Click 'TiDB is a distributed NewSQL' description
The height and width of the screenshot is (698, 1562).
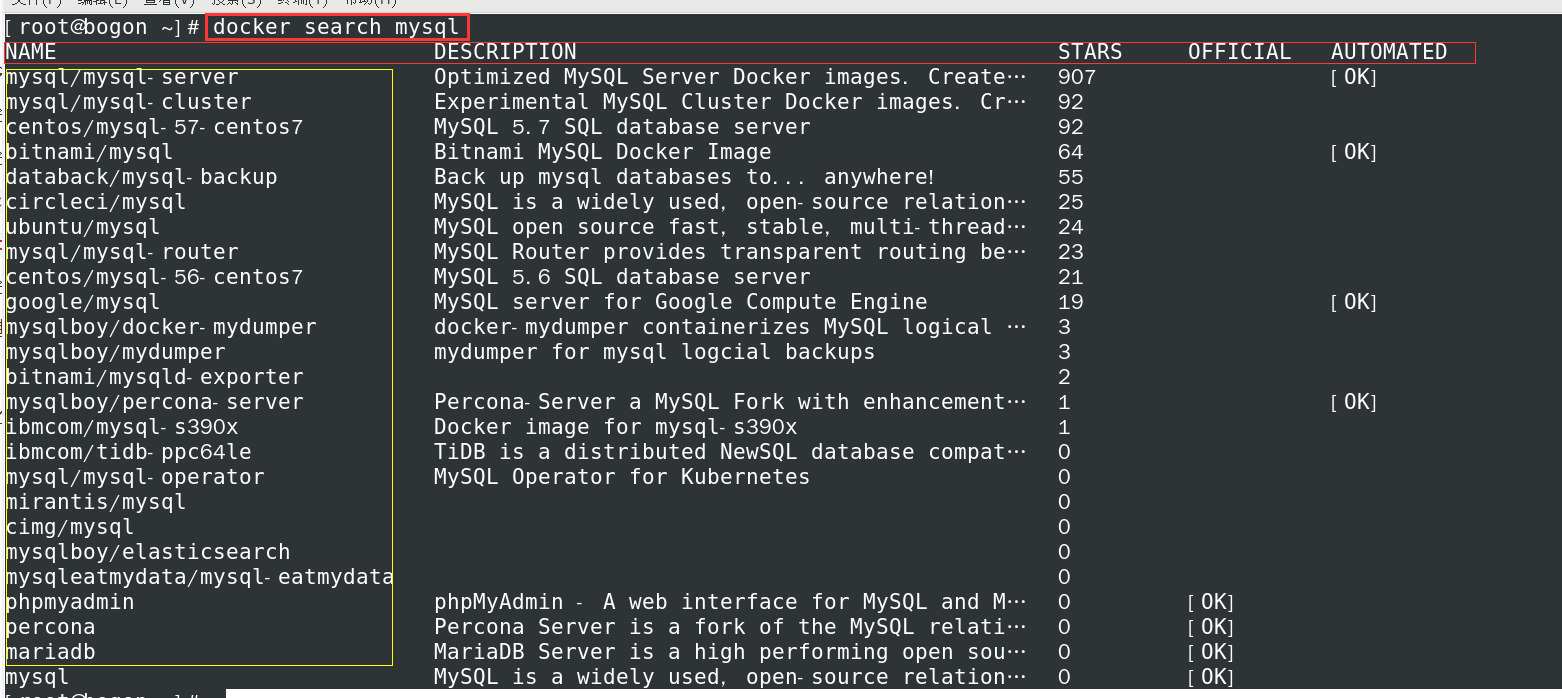pos(730,452)
